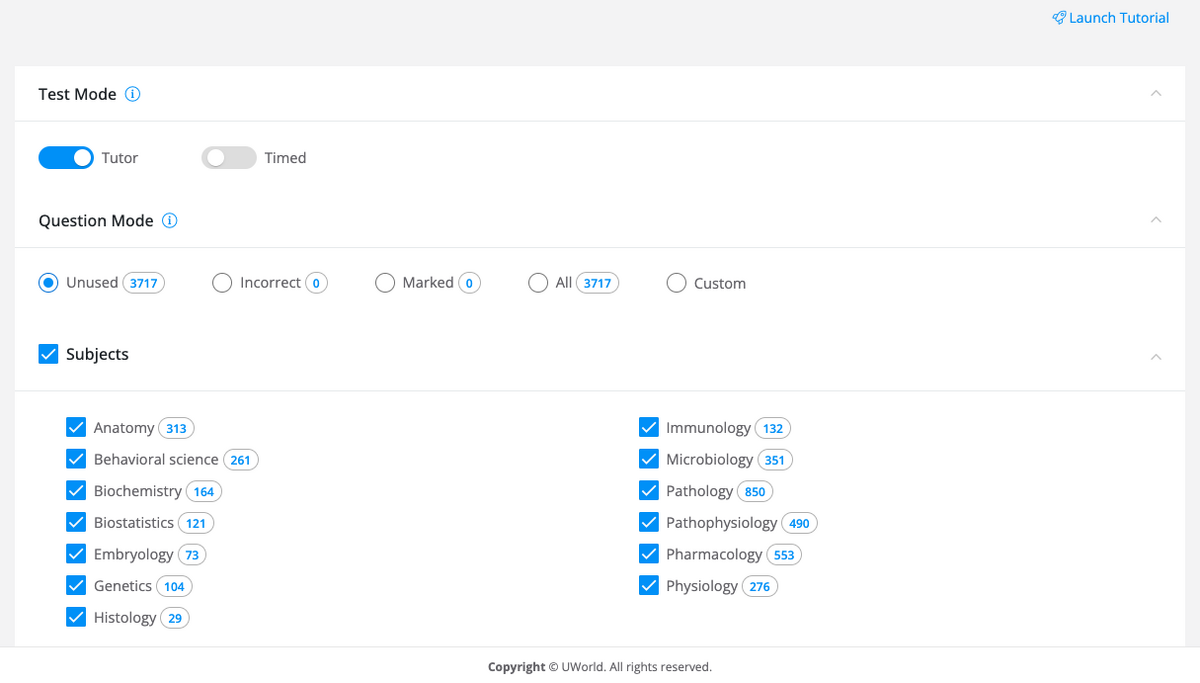Select the Marked questions radio button
Image resolution: width=1200 pixels, height=683 pixels.
tap(385, 283)
